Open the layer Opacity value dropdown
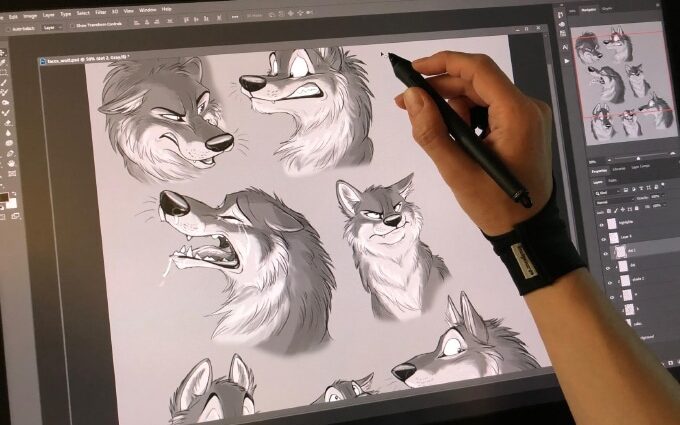 656,196
